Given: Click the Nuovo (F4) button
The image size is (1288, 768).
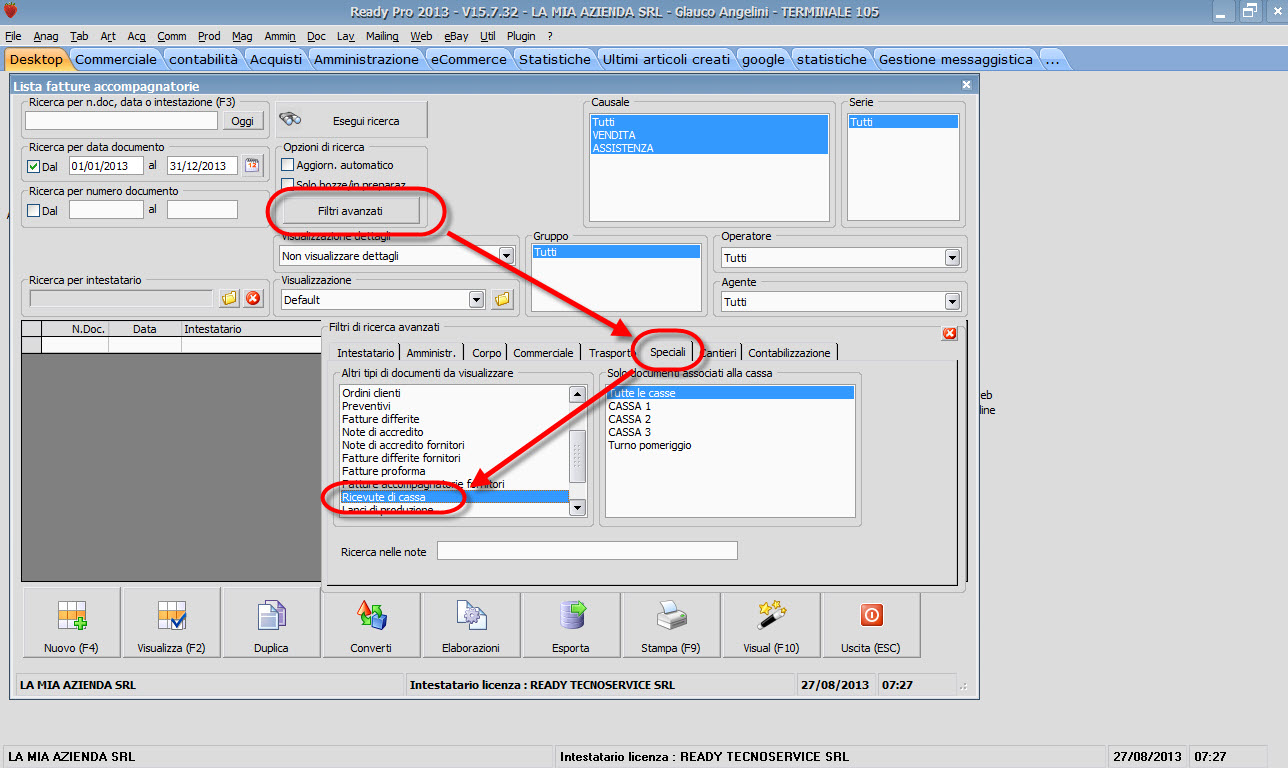Looking at the screenshot, I should coord(71,623).
